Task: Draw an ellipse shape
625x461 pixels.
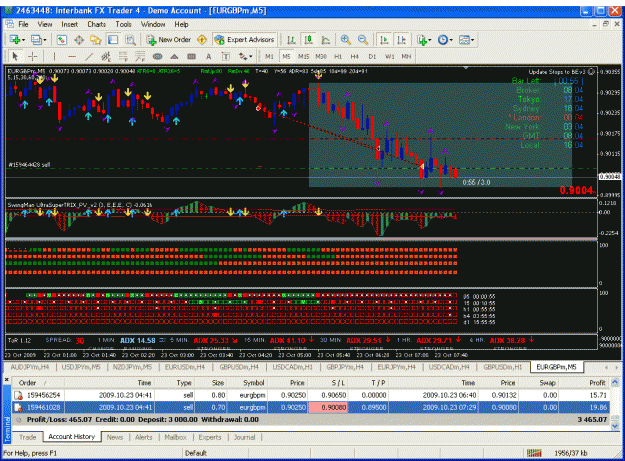Action: (157, 56)
